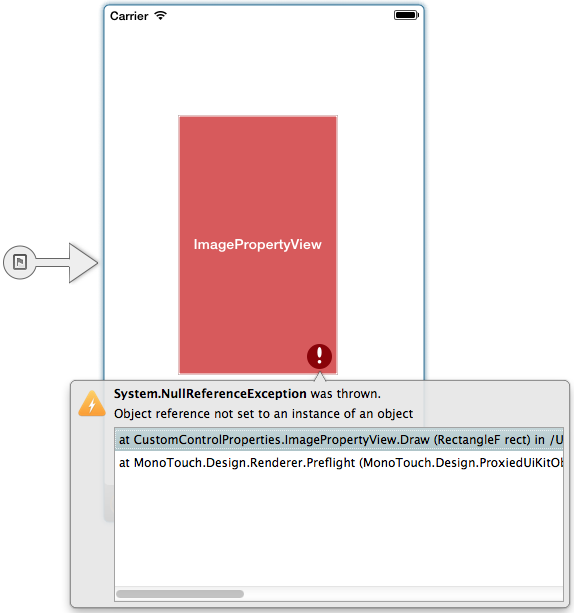574x613 pixels.
Task: Click the System.NullReferenceException heading text
Action: tap(210, 394)
